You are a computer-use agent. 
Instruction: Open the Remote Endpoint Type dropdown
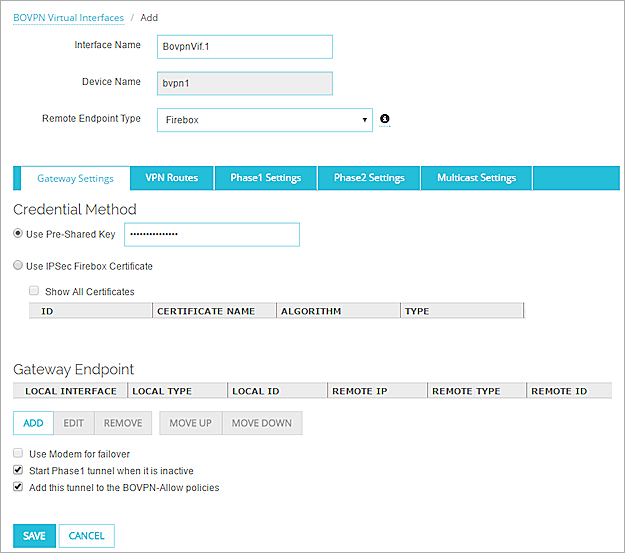pyautogui.click(x=265, y=120)
